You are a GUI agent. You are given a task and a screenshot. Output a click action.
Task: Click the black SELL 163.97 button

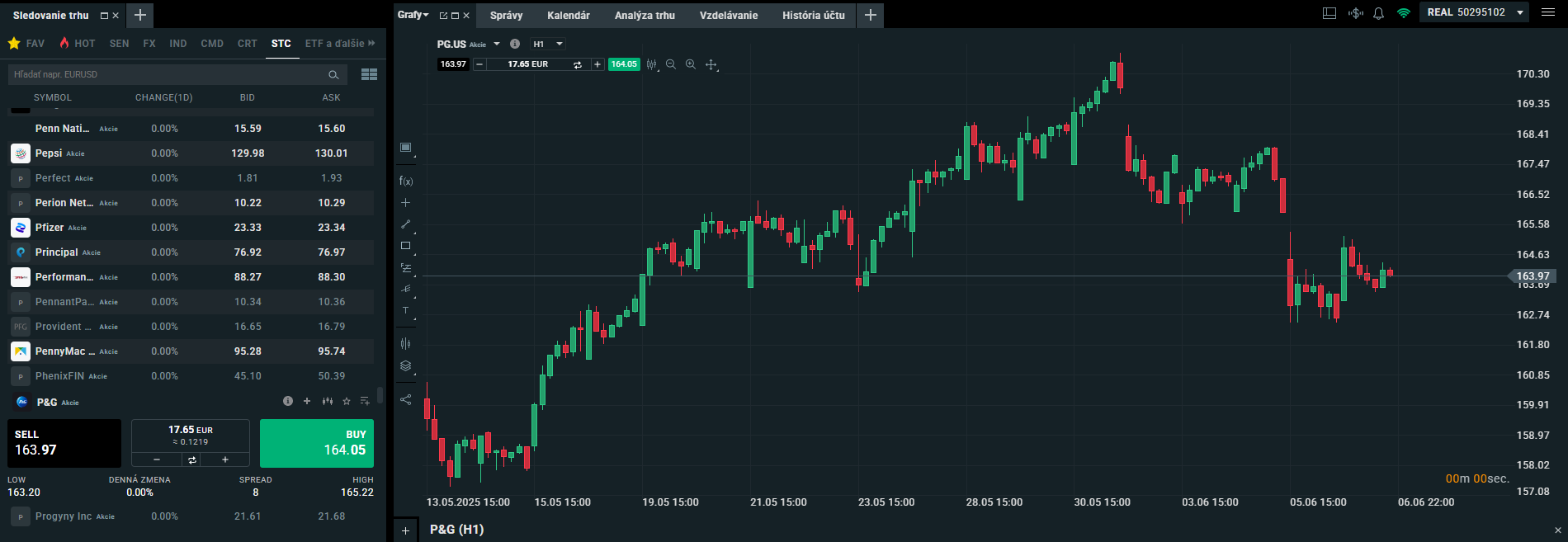tap(64, 443)
